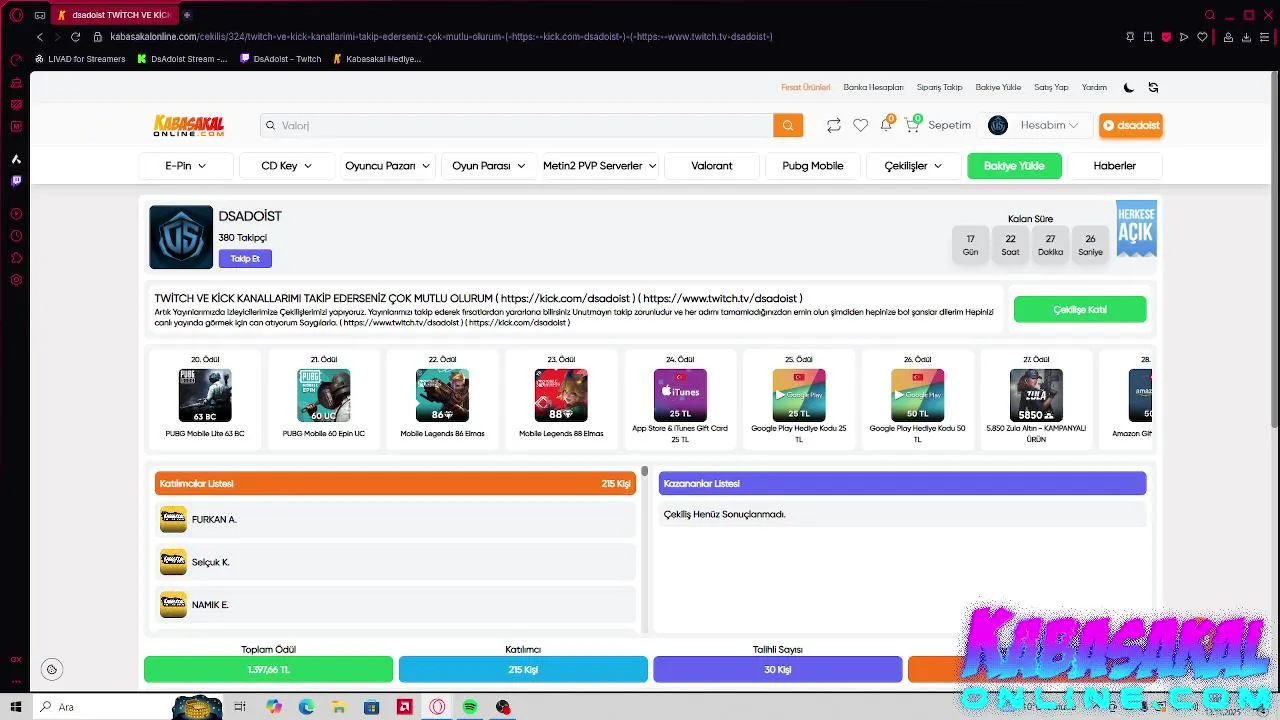Click the ad blocker shield icon

pos(1166,37)
